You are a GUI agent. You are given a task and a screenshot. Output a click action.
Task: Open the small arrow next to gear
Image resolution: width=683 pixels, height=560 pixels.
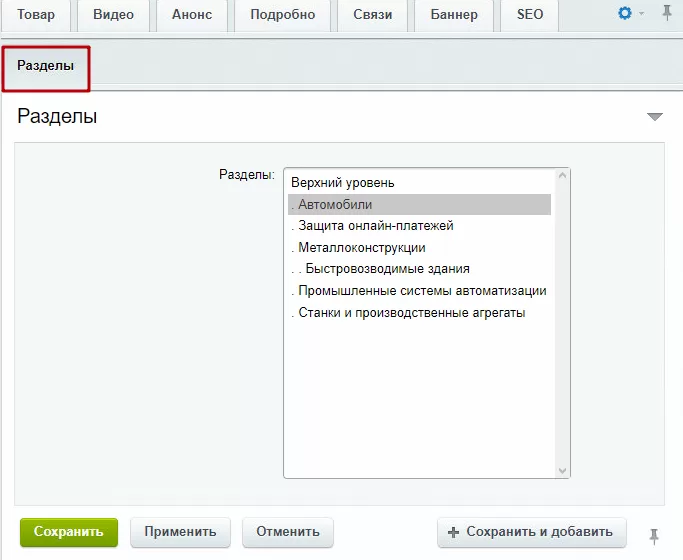pos(641,13)
